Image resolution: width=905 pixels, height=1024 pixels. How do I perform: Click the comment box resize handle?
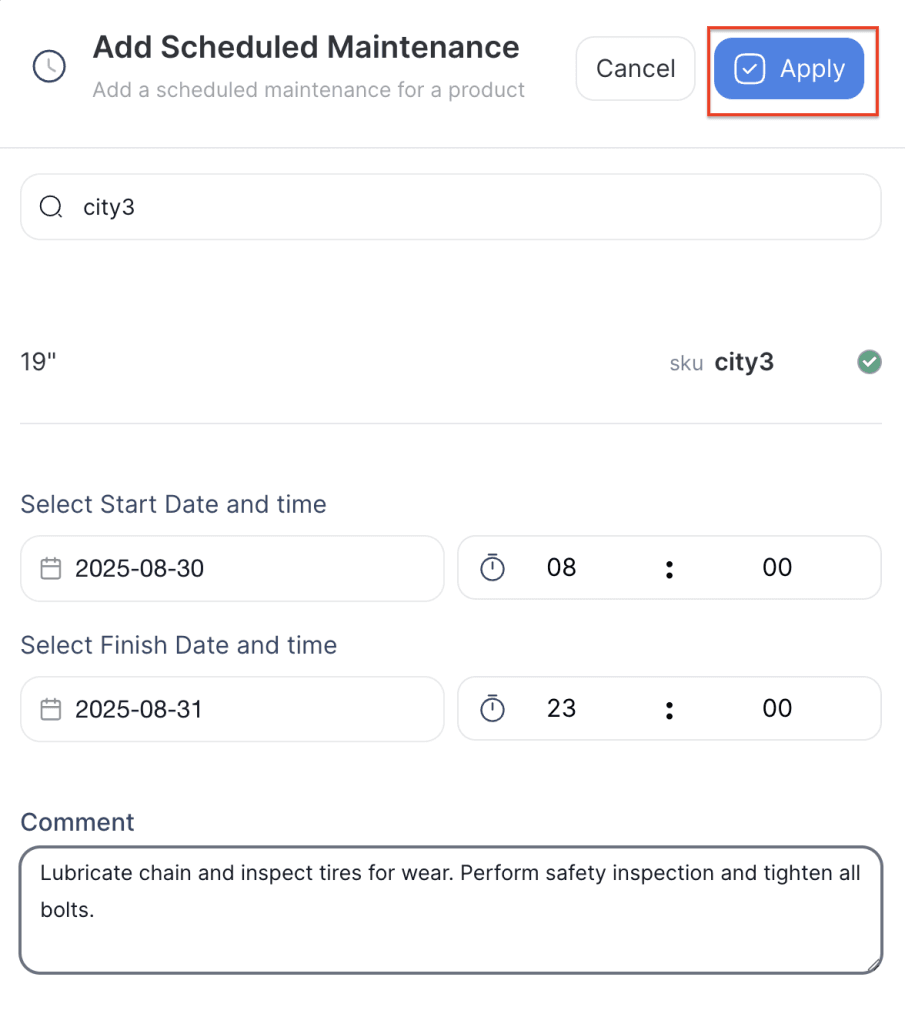[x=873, y=965]
